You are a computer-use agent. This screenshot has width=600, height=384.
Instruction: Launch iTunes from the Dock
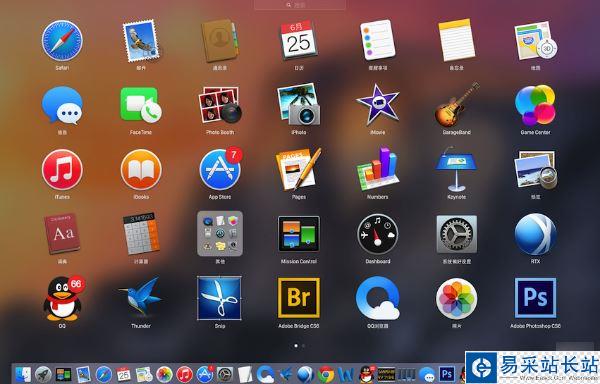(184, 374)
